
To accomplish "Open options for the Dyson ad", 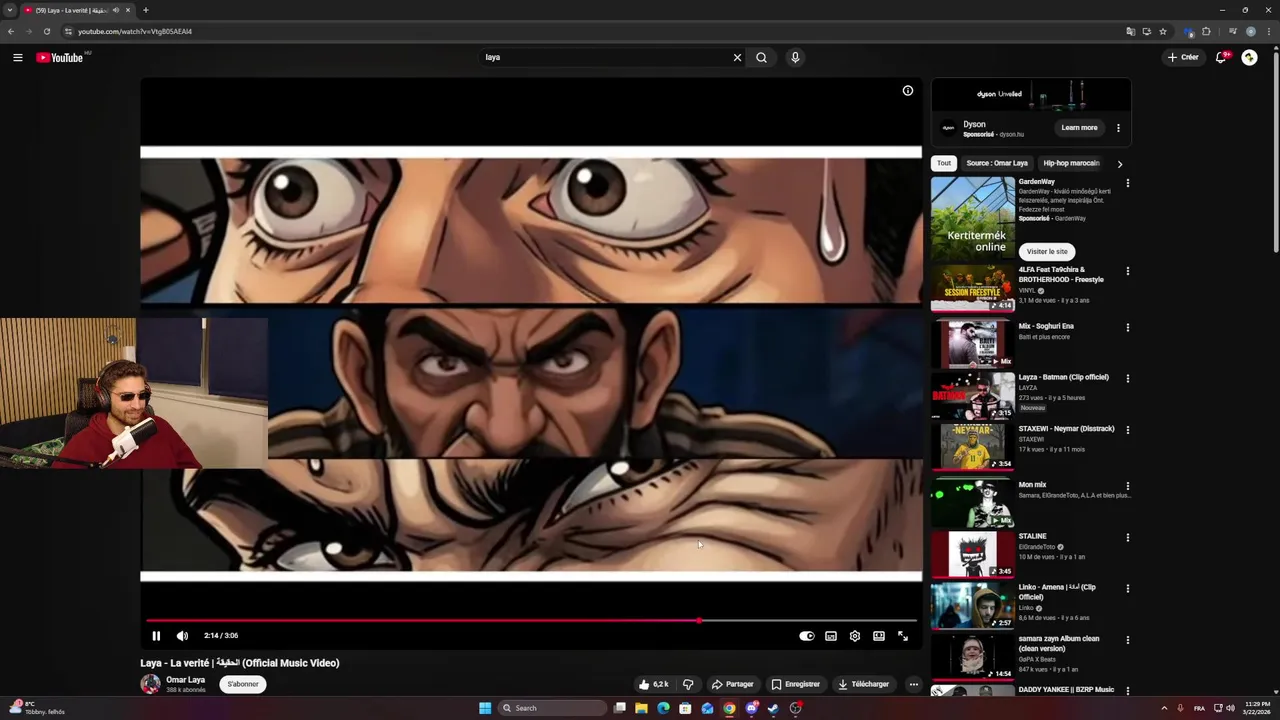I will (1118, 128).
